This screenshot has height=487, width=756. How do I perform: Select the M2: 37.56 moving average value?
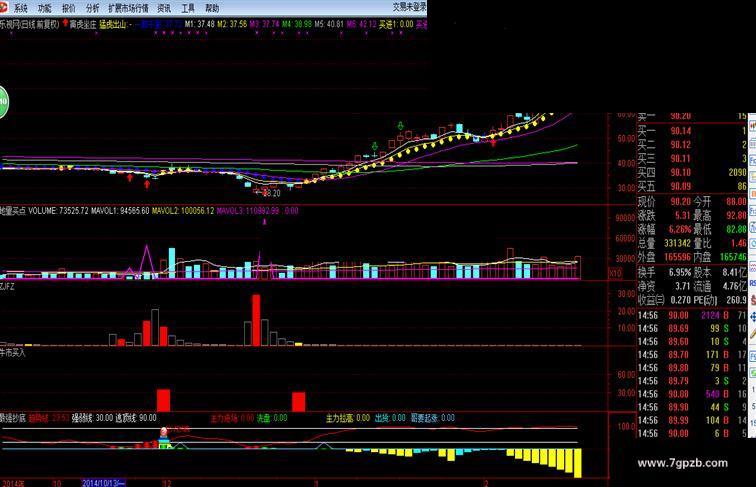click(232, 24)
